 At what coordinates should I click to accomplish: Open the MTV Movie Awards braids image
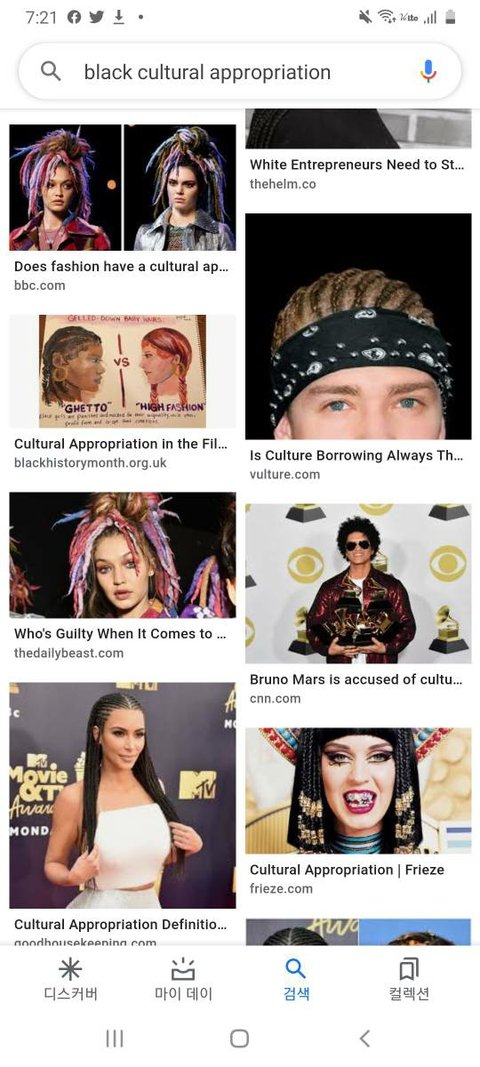tap(123, 795)
